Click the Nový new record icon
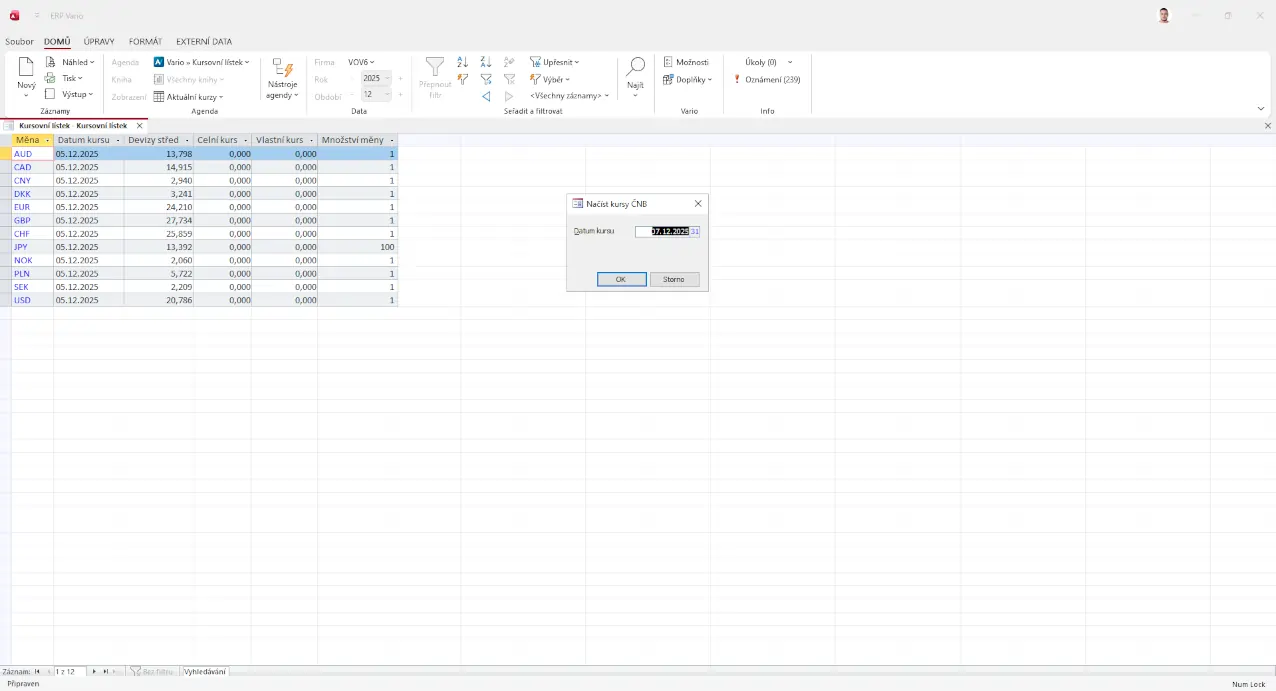 click(26, 68)
